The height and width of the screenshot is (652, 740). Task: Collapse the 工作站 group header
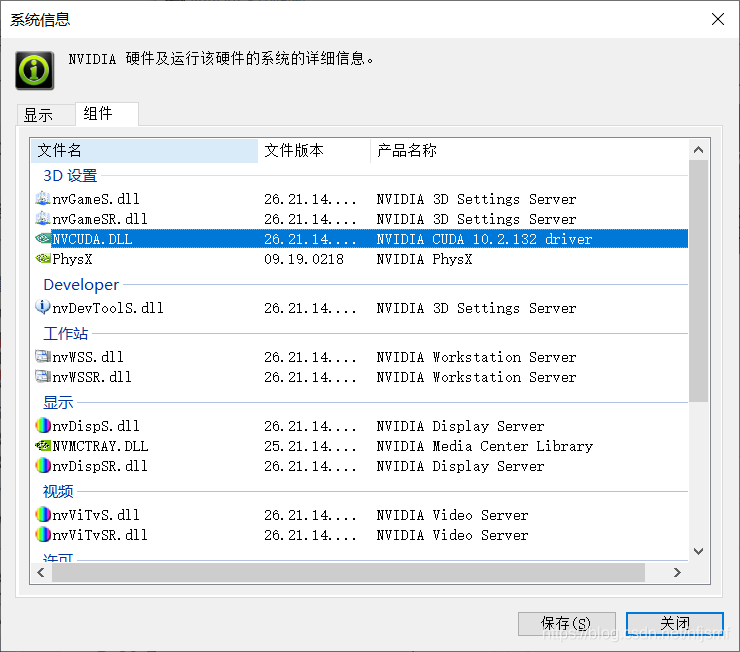pos(66,334)
